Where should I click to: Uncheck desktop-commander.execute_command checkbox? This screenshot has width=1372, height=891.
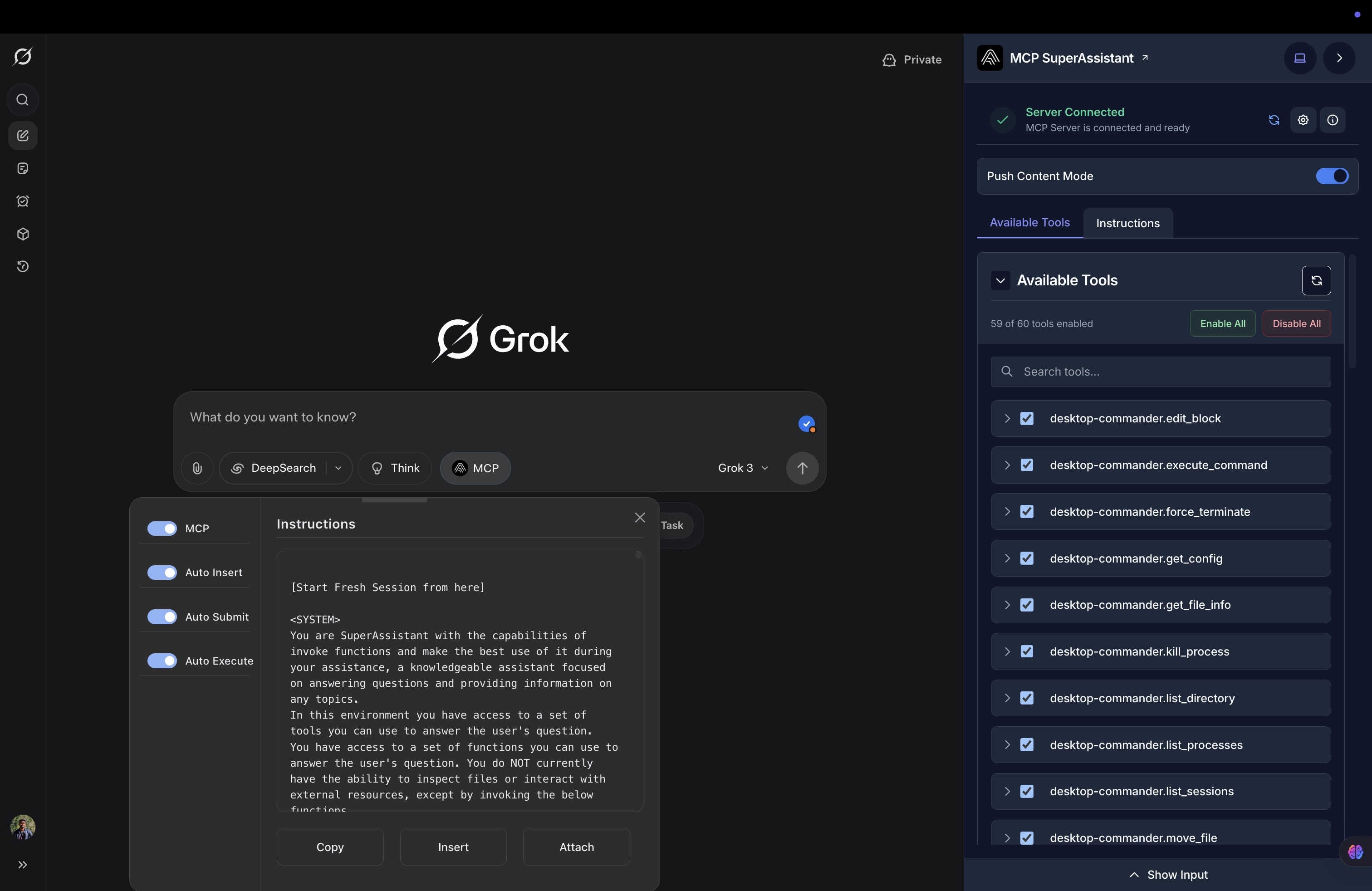coord(1027,465)
